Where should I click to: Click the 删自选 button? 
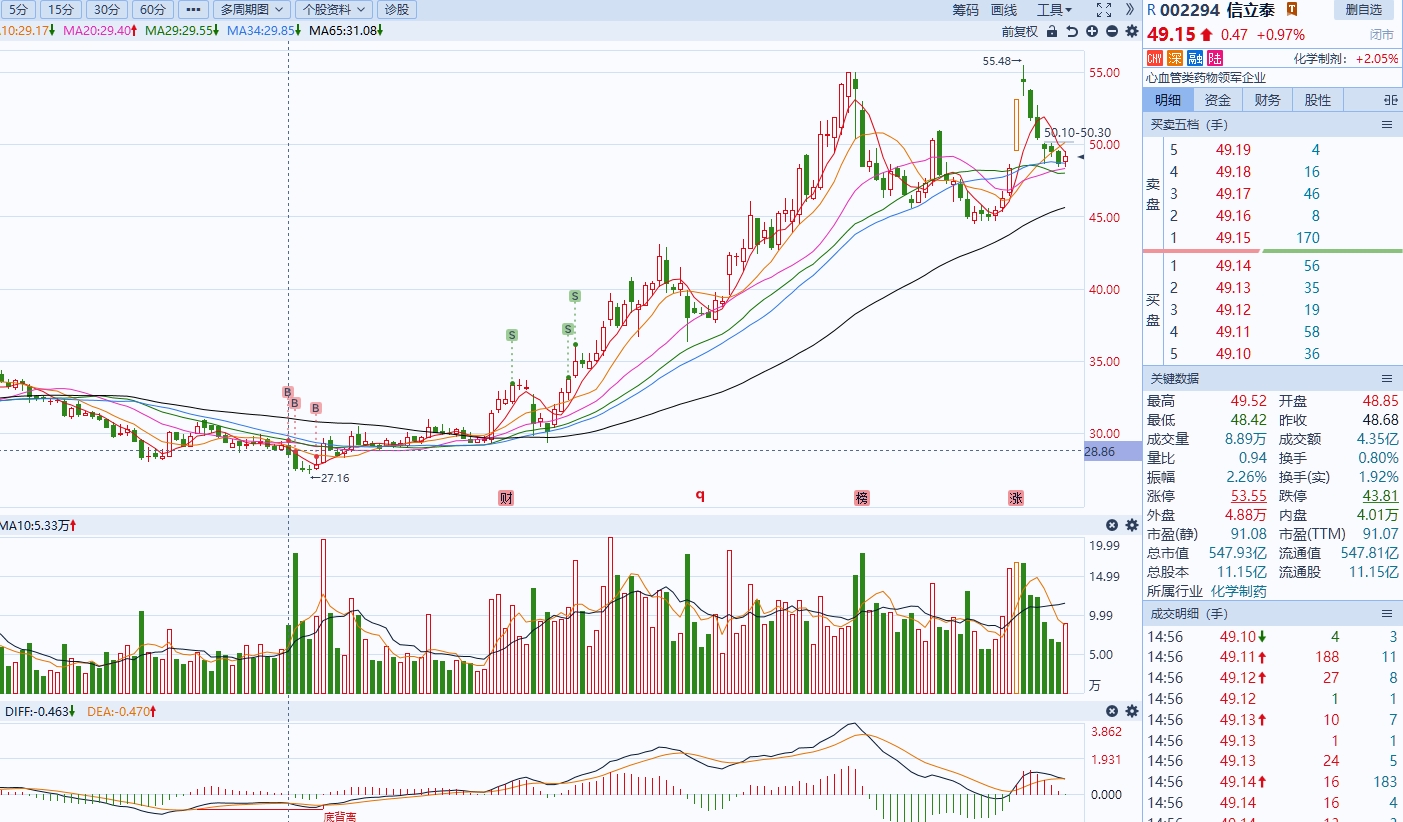1364,10
